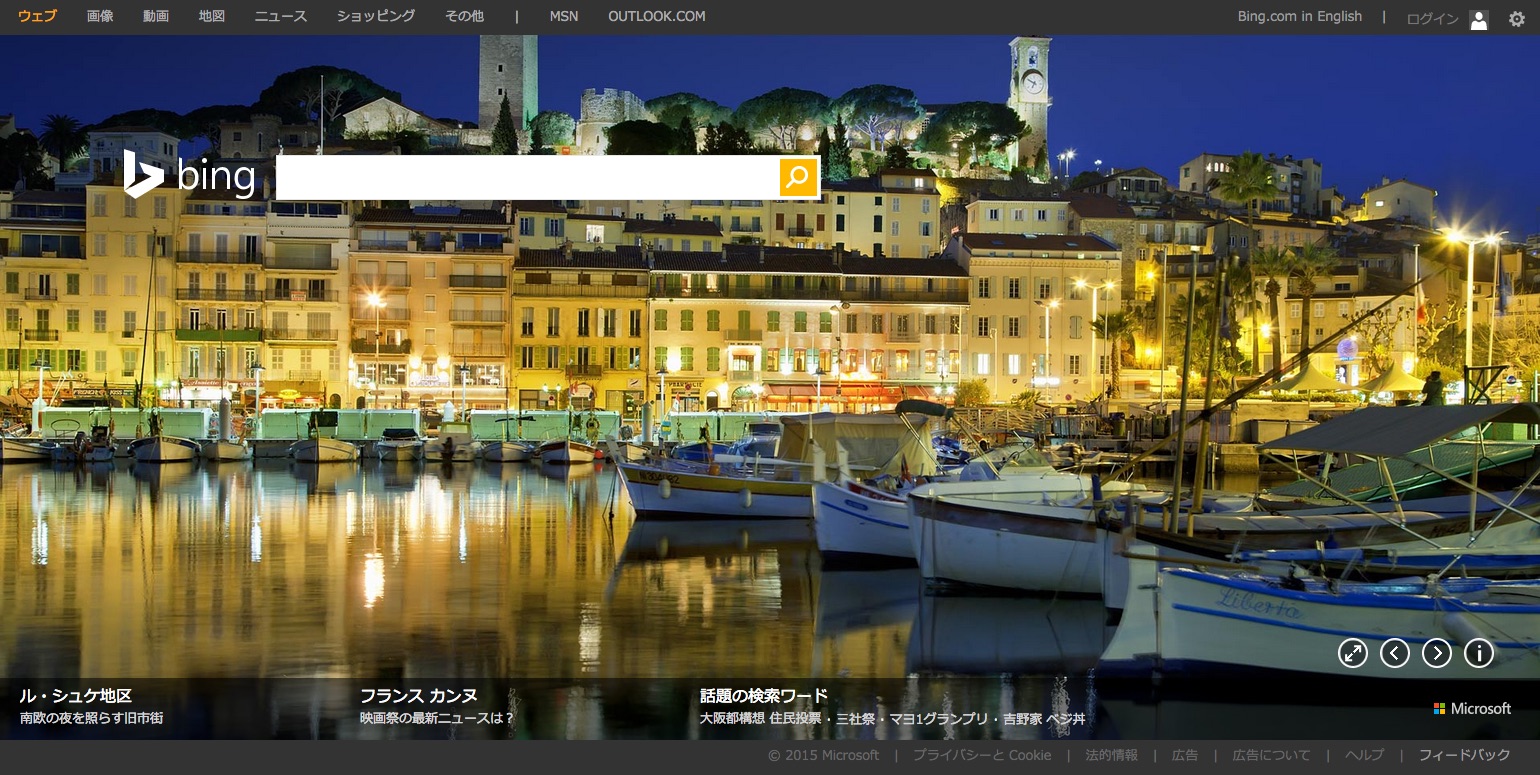1540x775 pixels.
Task: Switch to Bing.com in English
Action: [1299, 17]
